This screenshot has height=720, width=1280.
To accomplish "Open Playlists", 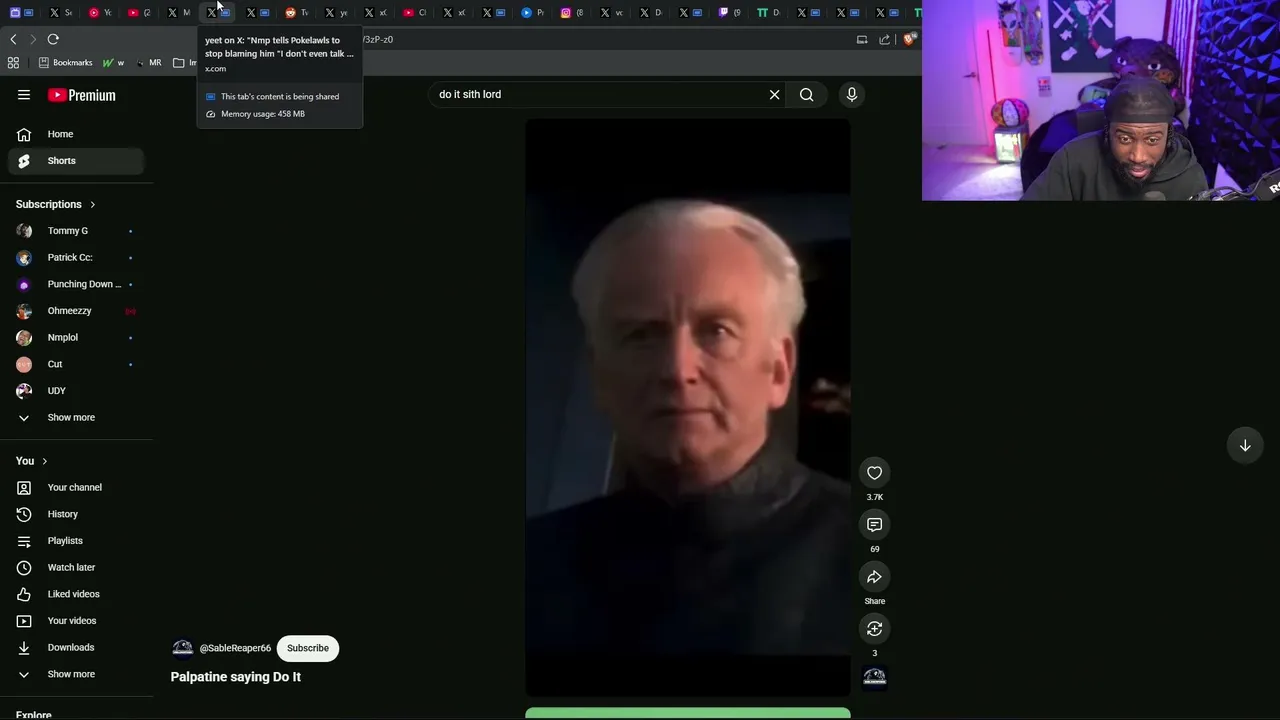I will pyautogui.click(x=76, y=541).
